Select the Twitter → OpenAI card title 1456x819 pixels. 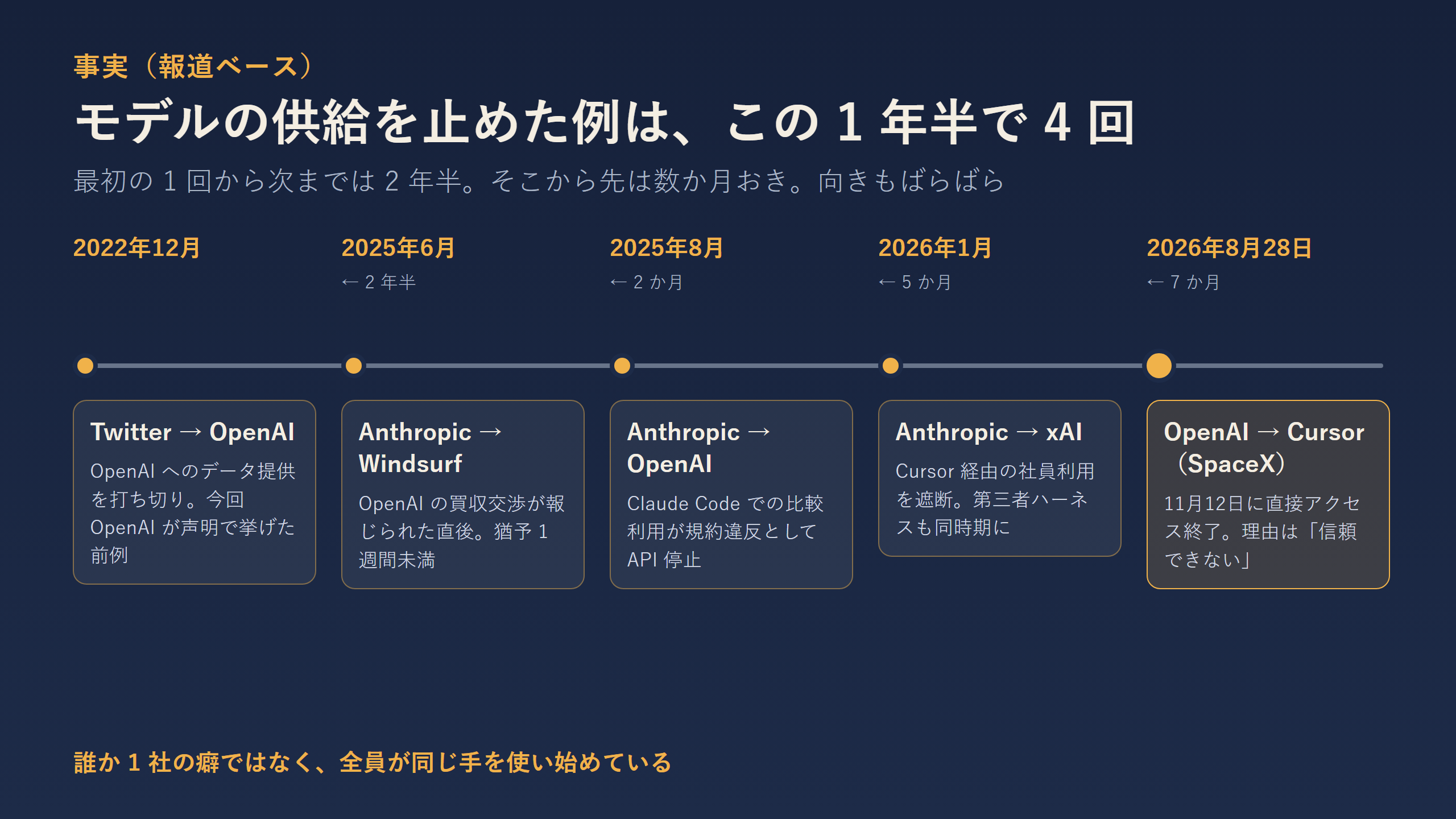(192, 432)
